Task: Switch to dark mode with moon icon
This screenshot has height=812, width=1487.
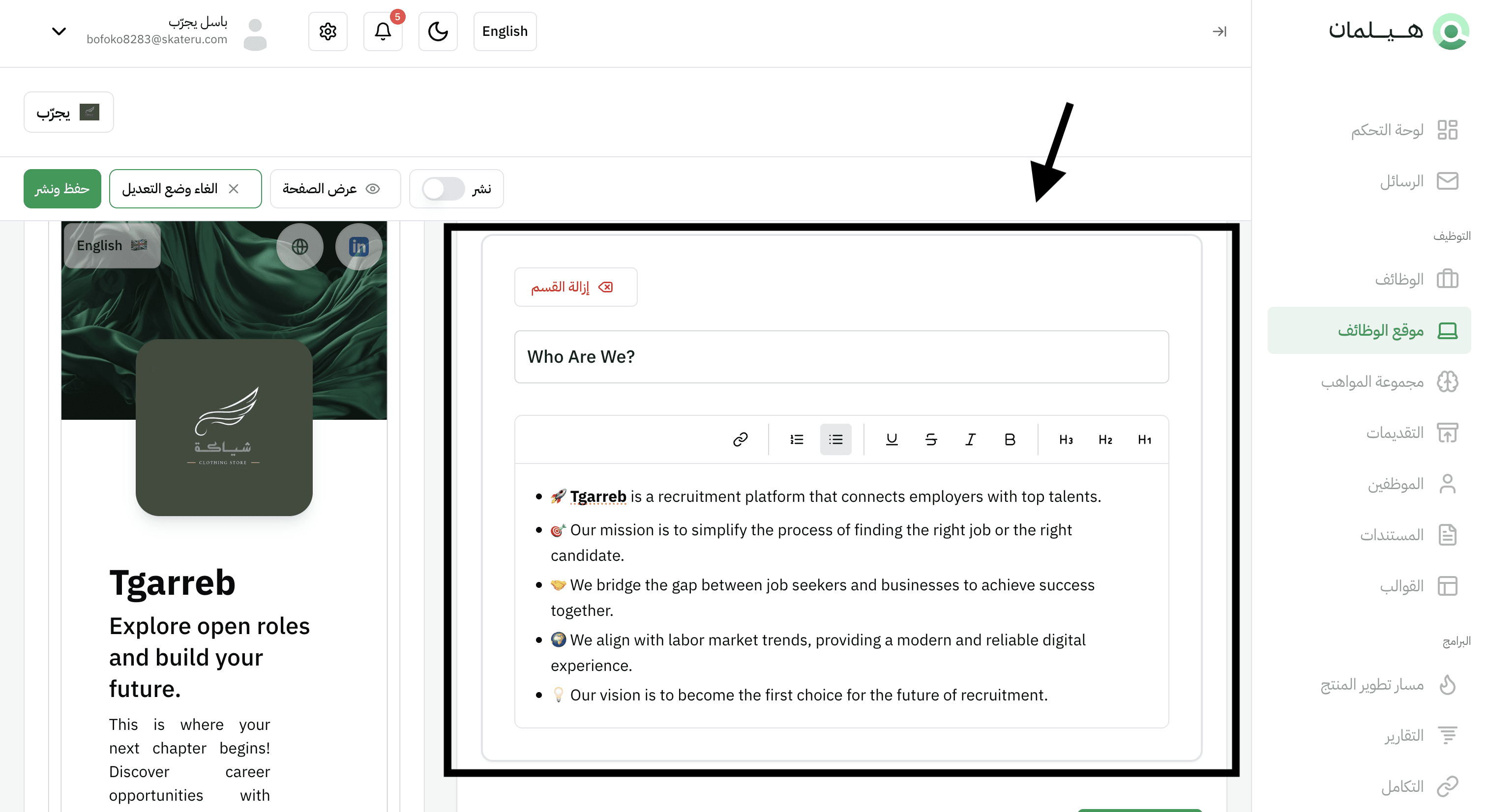Action: pos(438,31)
